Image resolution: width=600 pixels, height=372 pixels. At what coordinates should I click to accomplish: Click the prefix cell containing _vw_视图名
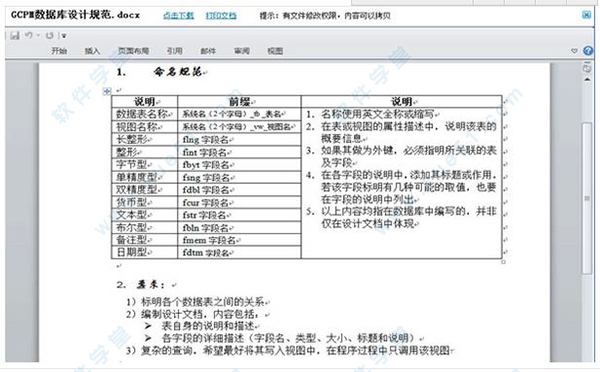(240, 127)
